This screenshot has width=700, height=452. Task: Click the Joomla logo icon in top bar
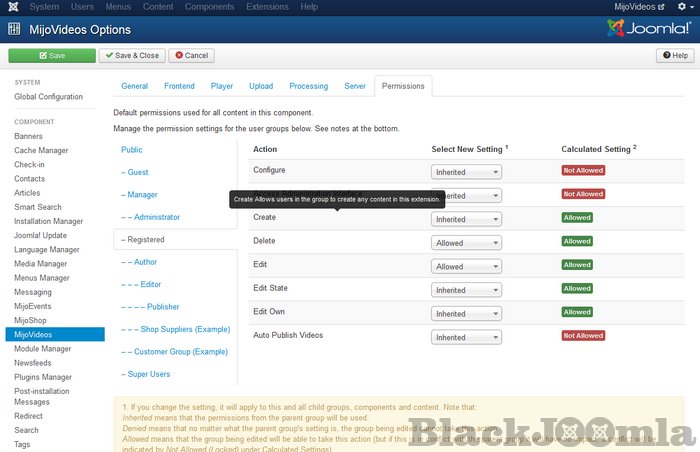(13, 7)
